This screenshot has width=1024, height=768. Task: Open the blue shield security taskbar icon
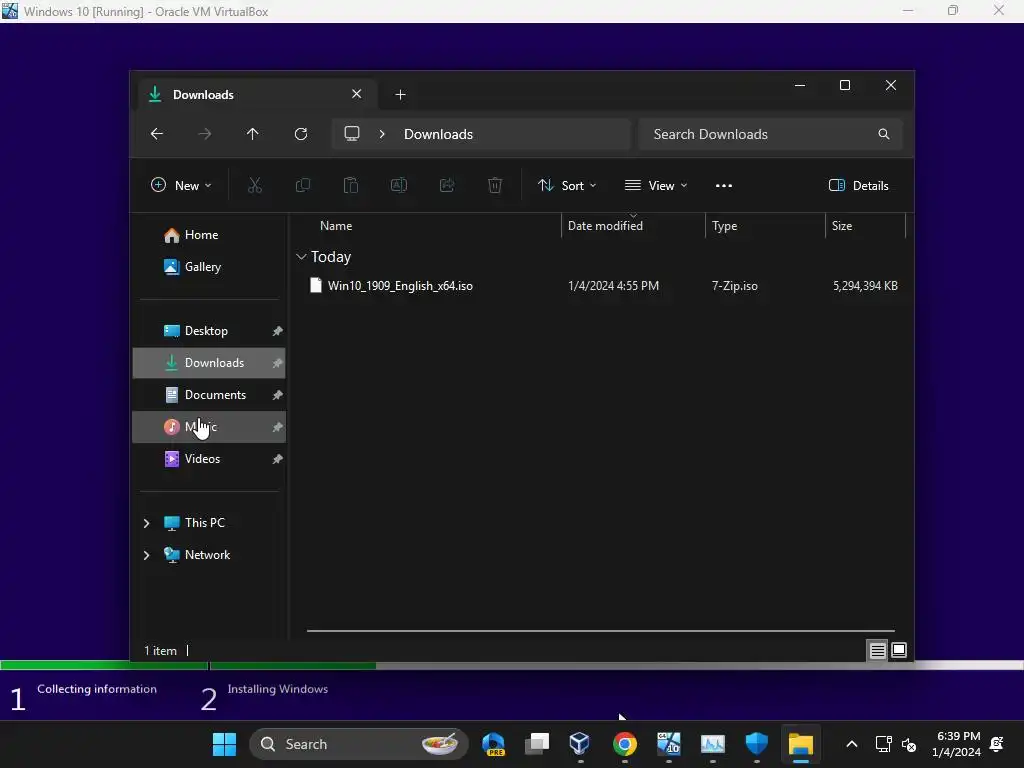pos(756,744)
